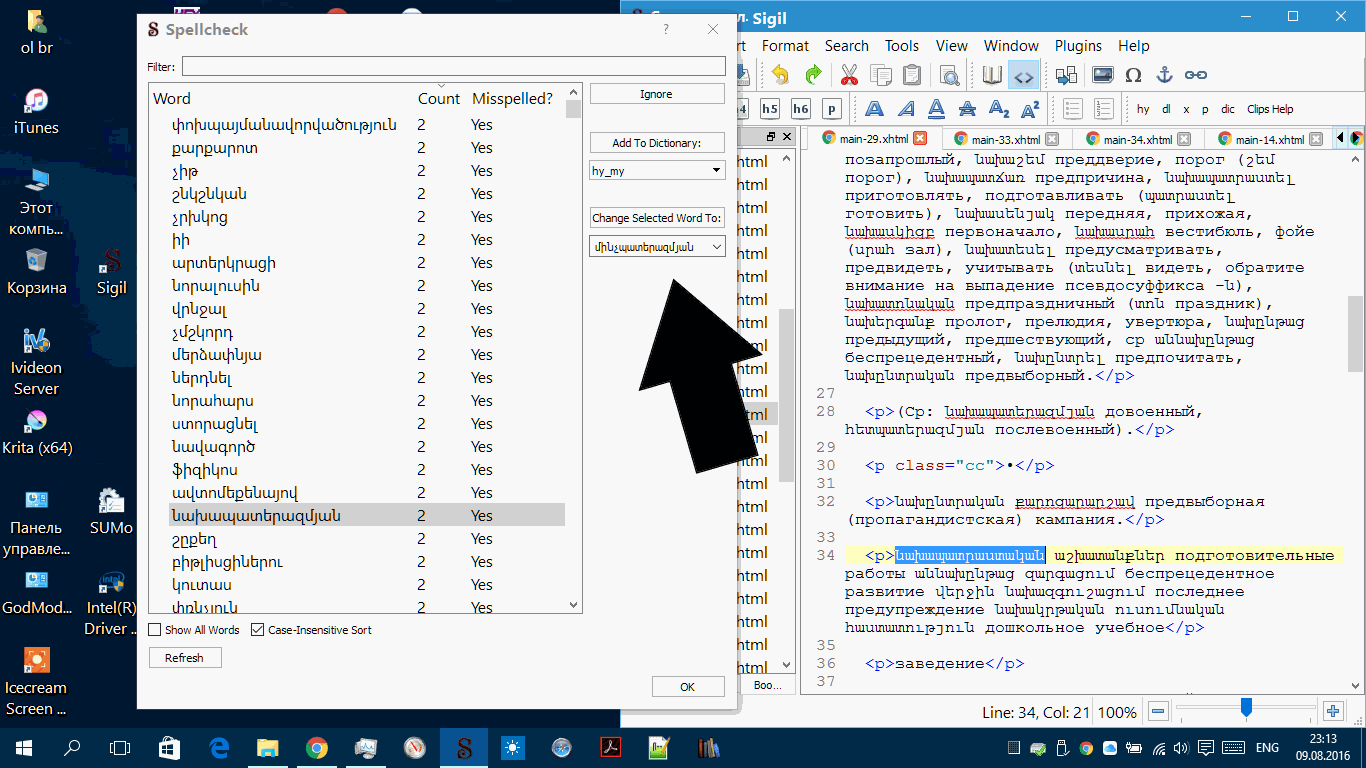Sort the word list by Count column header
The image size is (1366, 768).
438,99
